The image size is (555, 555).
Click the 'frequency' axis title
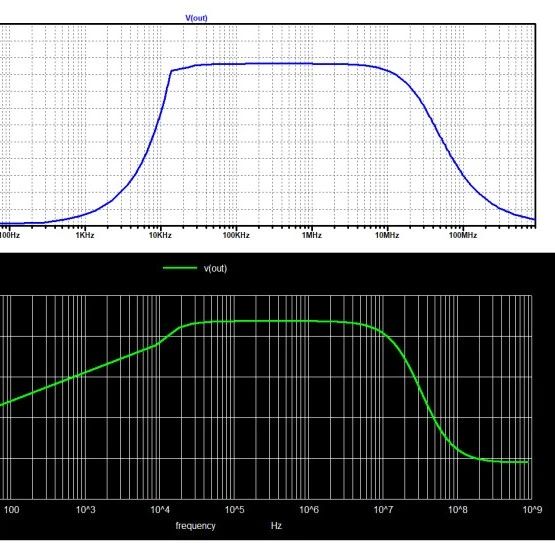click(195, 526)
